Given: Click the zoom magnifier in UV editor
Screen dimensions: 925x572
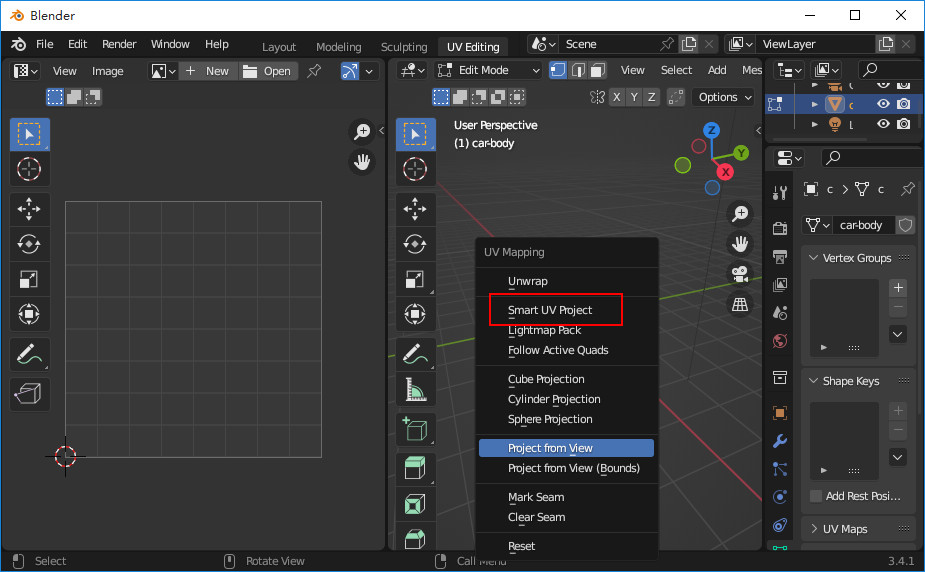Looking at the screenshot, I should point(362,132).
